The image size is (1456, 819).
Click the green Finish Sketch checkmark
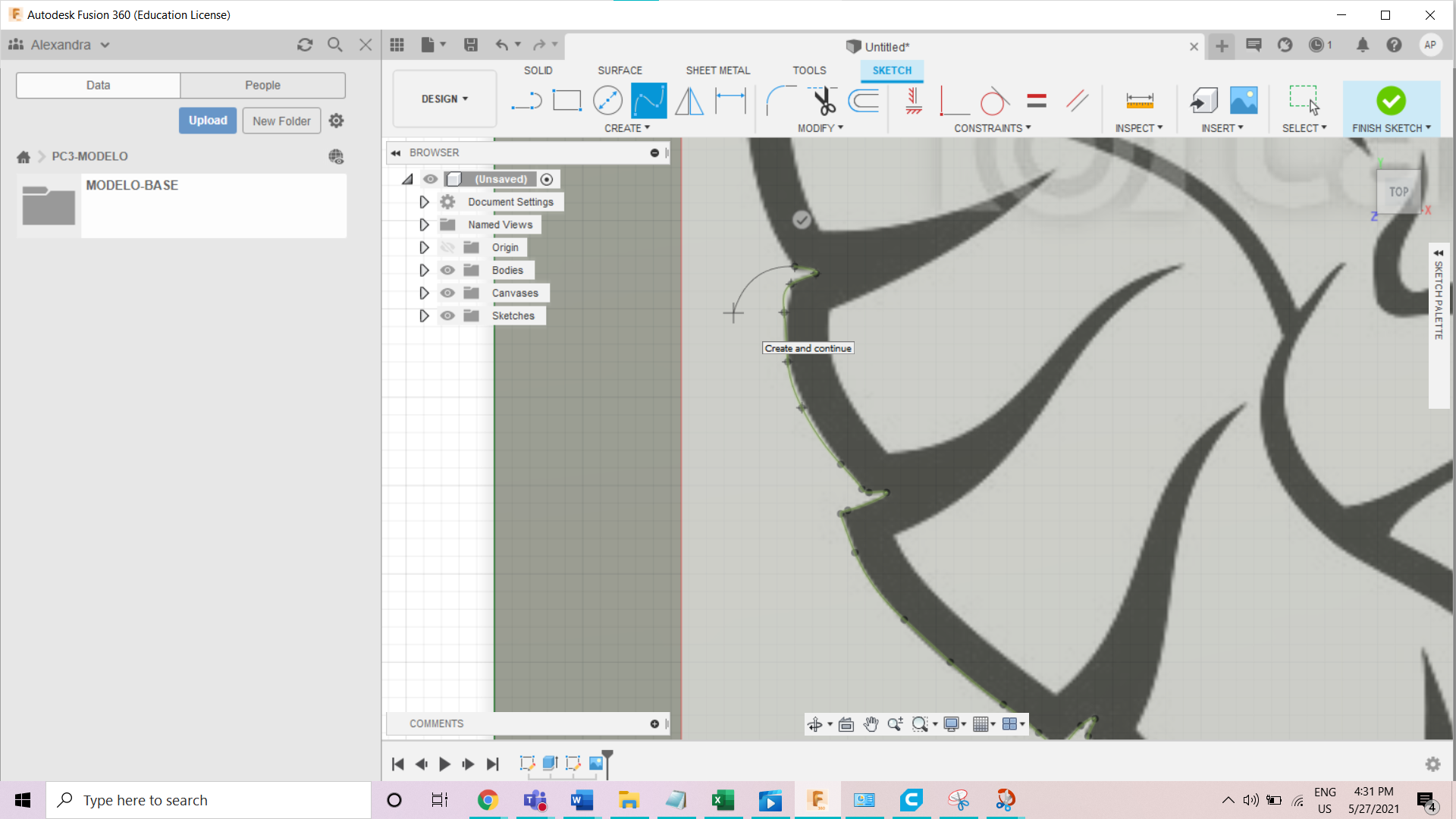pyautogui.click(x=1391, y=100)
